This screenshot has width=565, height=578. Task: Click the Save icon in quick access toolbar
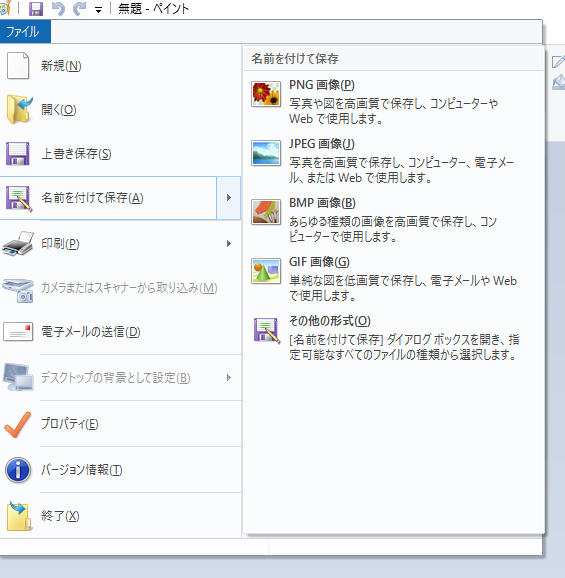click(x=36, y=8)
